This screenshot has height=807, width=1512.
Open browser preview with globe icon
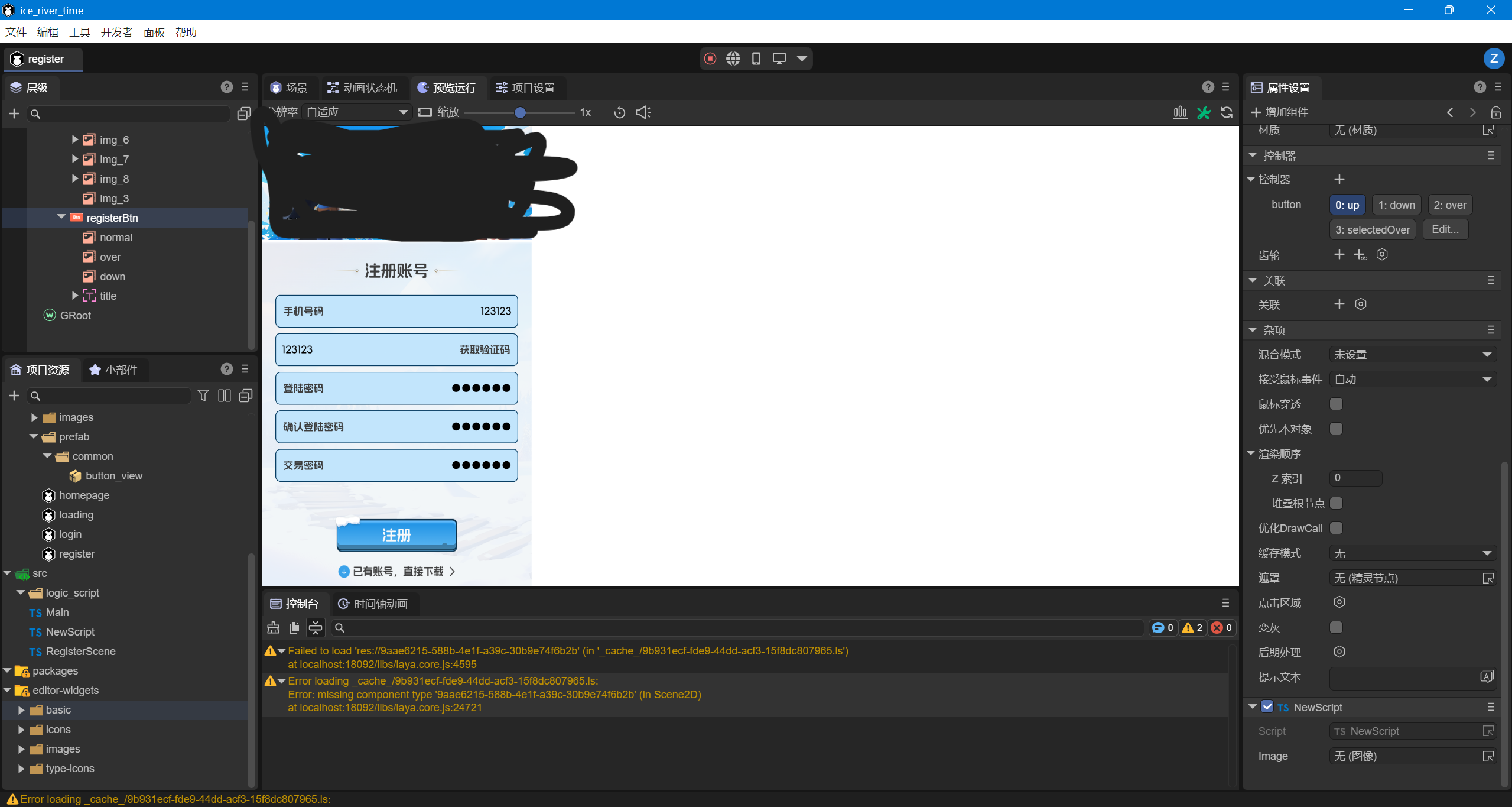click(x=733, y=59)
